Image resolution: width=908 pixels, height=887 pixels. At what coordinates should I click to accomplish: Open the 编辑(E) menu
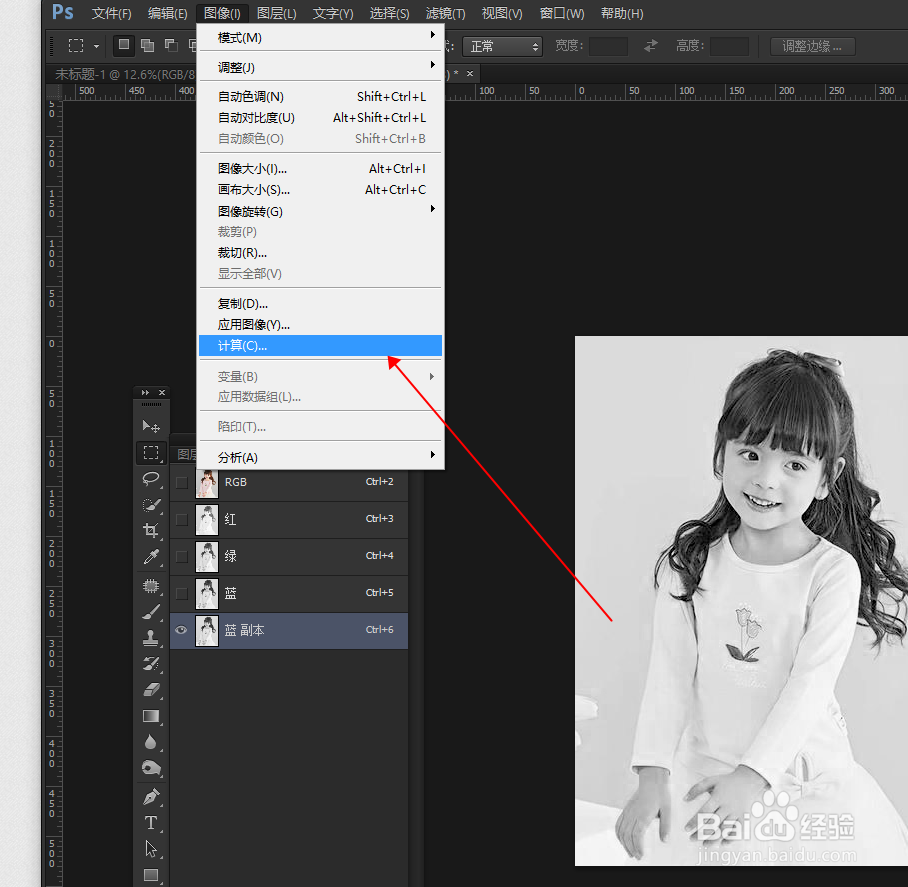(167, 13)
